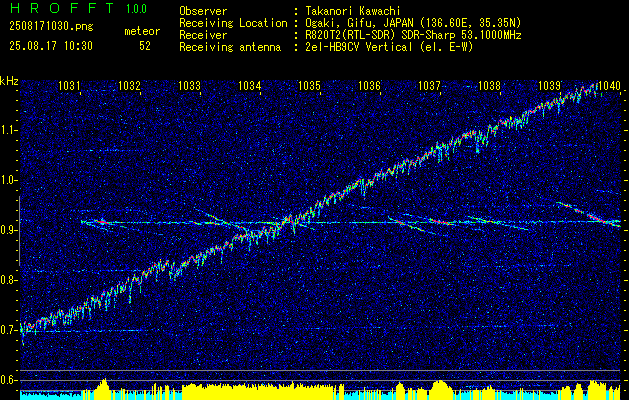Click the 0.9 kHz frequency label
This screenshot has width=629, height=400.
click(x=7, y=230)
